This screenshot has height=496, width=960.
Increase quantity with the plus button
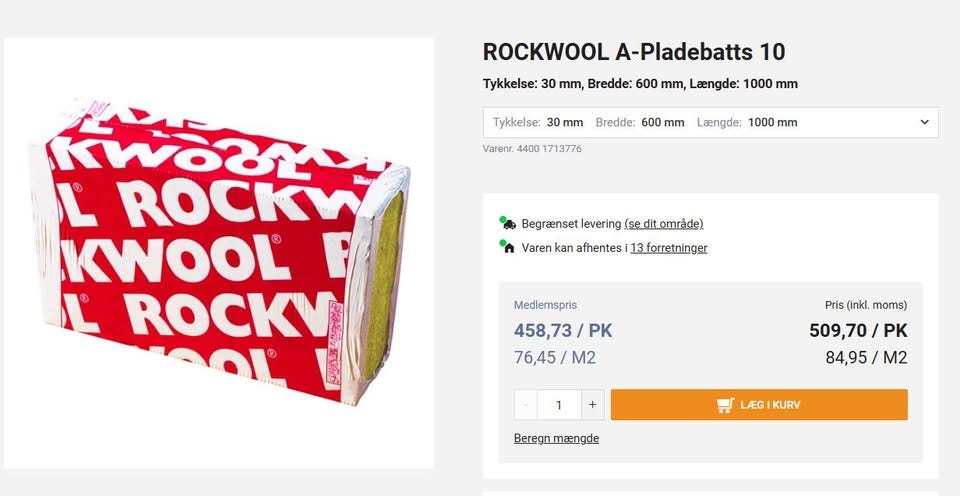pyautogui.click(x=592, y=405)
